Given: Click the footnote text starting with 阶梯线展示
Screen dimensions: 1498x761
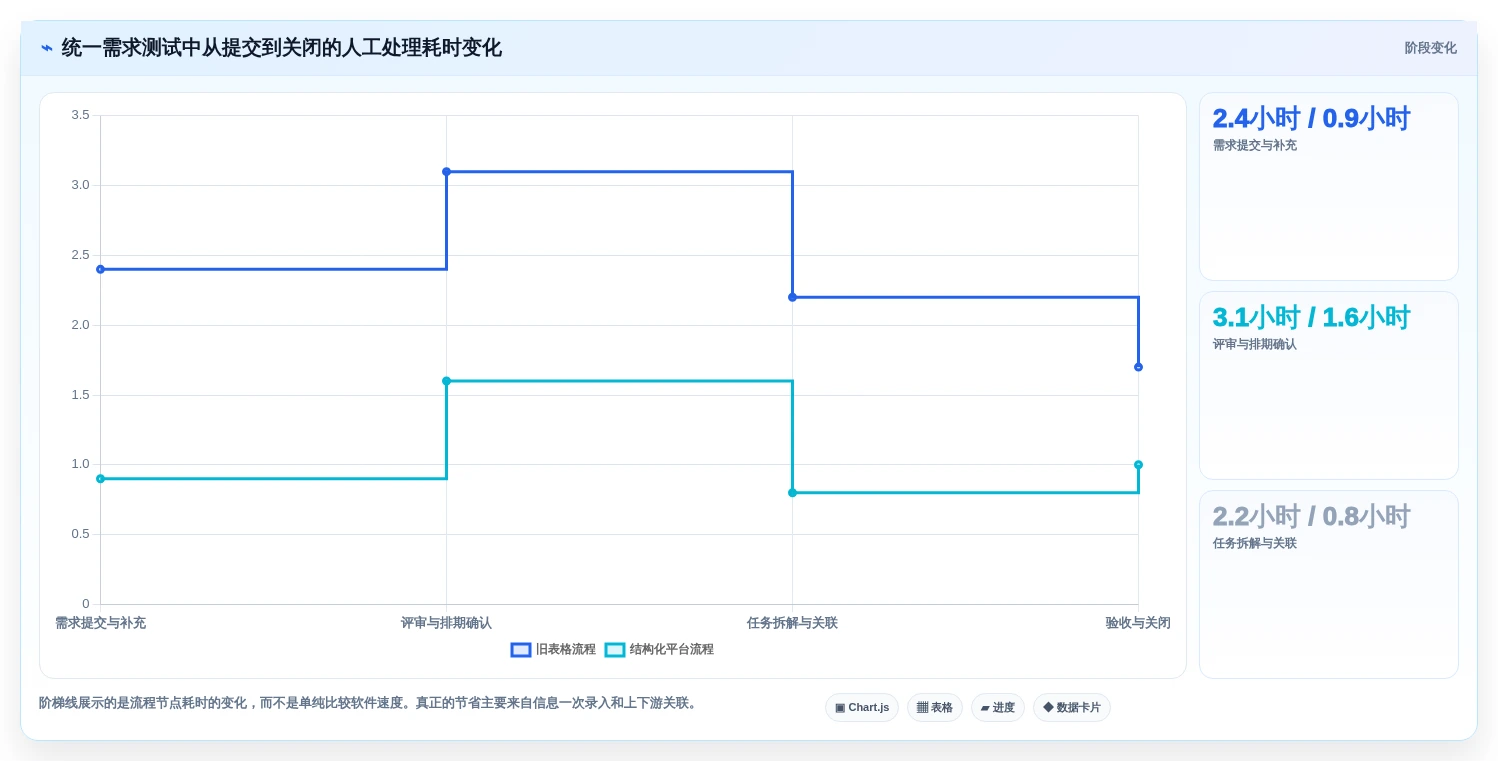Looking at the screenshot, I should point(369,703).
